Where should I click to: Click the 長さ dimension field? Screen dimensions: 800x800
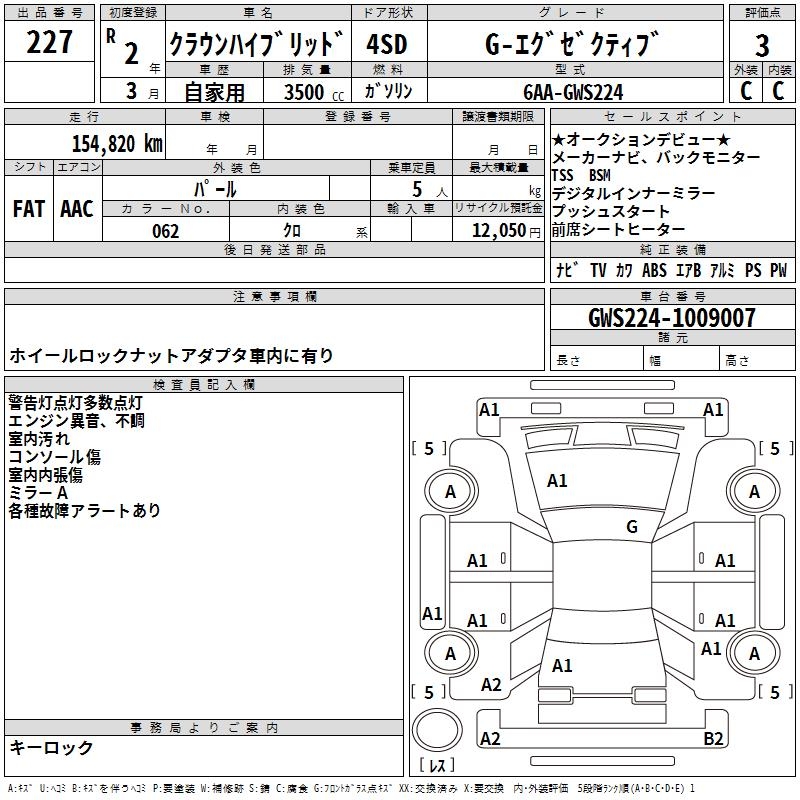point(596,358)
